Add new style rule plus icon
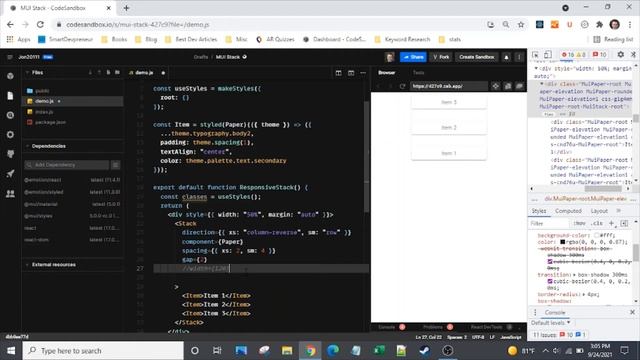 [x=611, y=223]
